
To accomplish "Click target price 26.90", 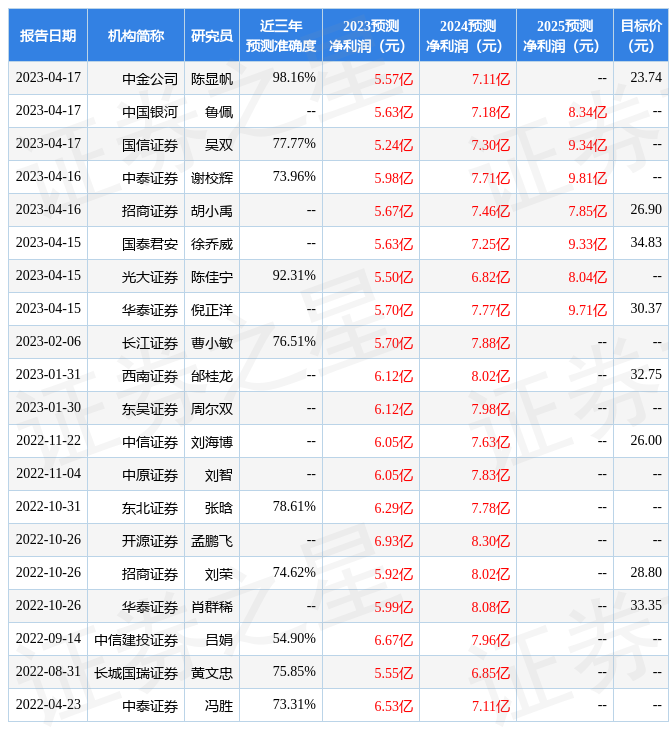I will (646, 210).
